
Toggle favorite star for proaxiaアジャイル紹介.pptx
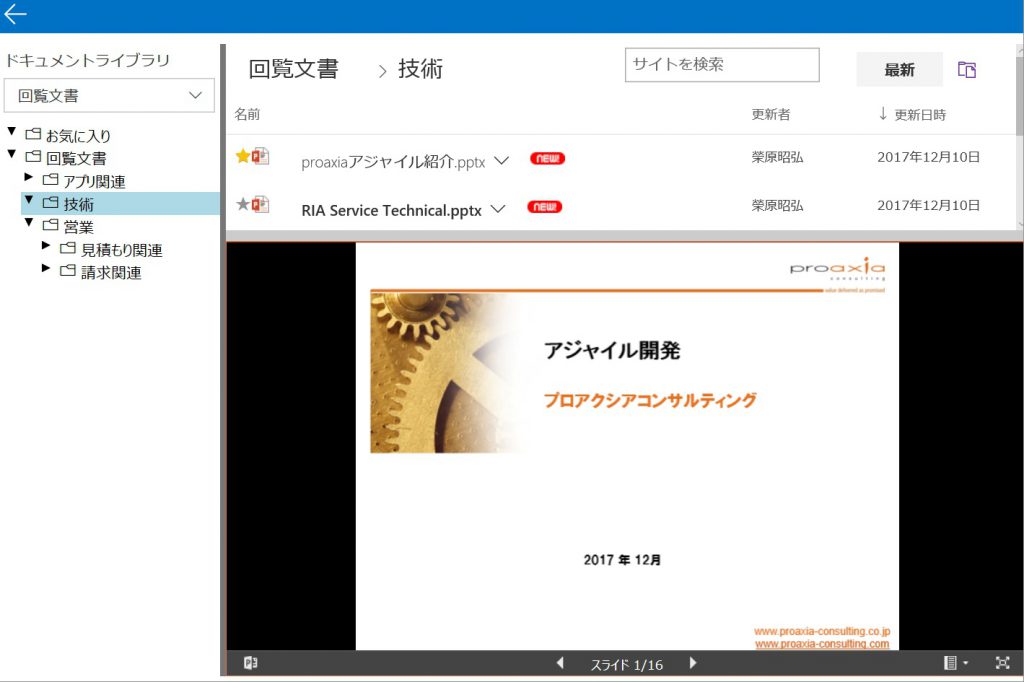pos(243,155)
